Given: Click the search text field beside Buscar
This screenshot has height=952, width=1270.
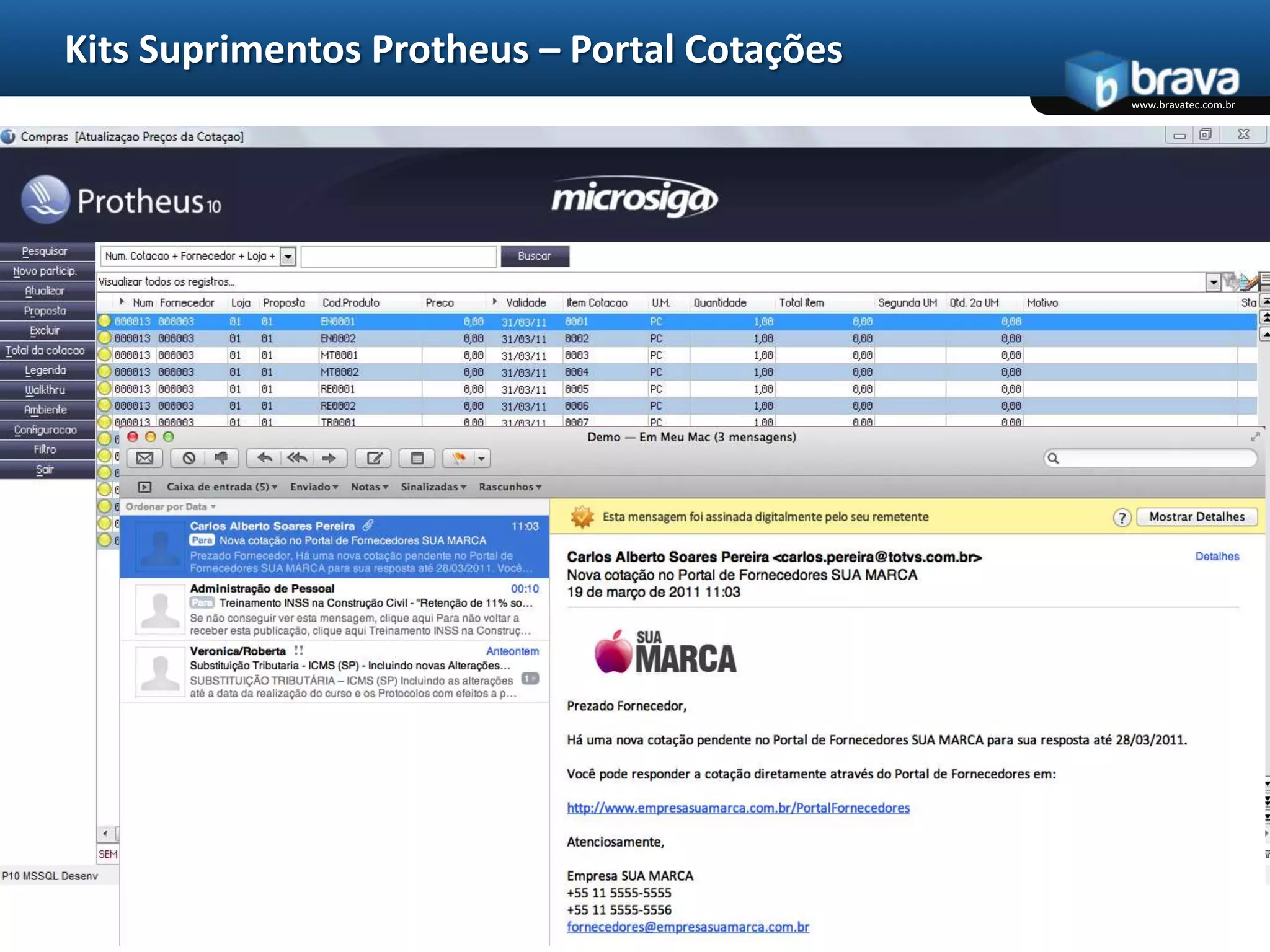Looking at the screenshot, I should (x=399, y=256).
